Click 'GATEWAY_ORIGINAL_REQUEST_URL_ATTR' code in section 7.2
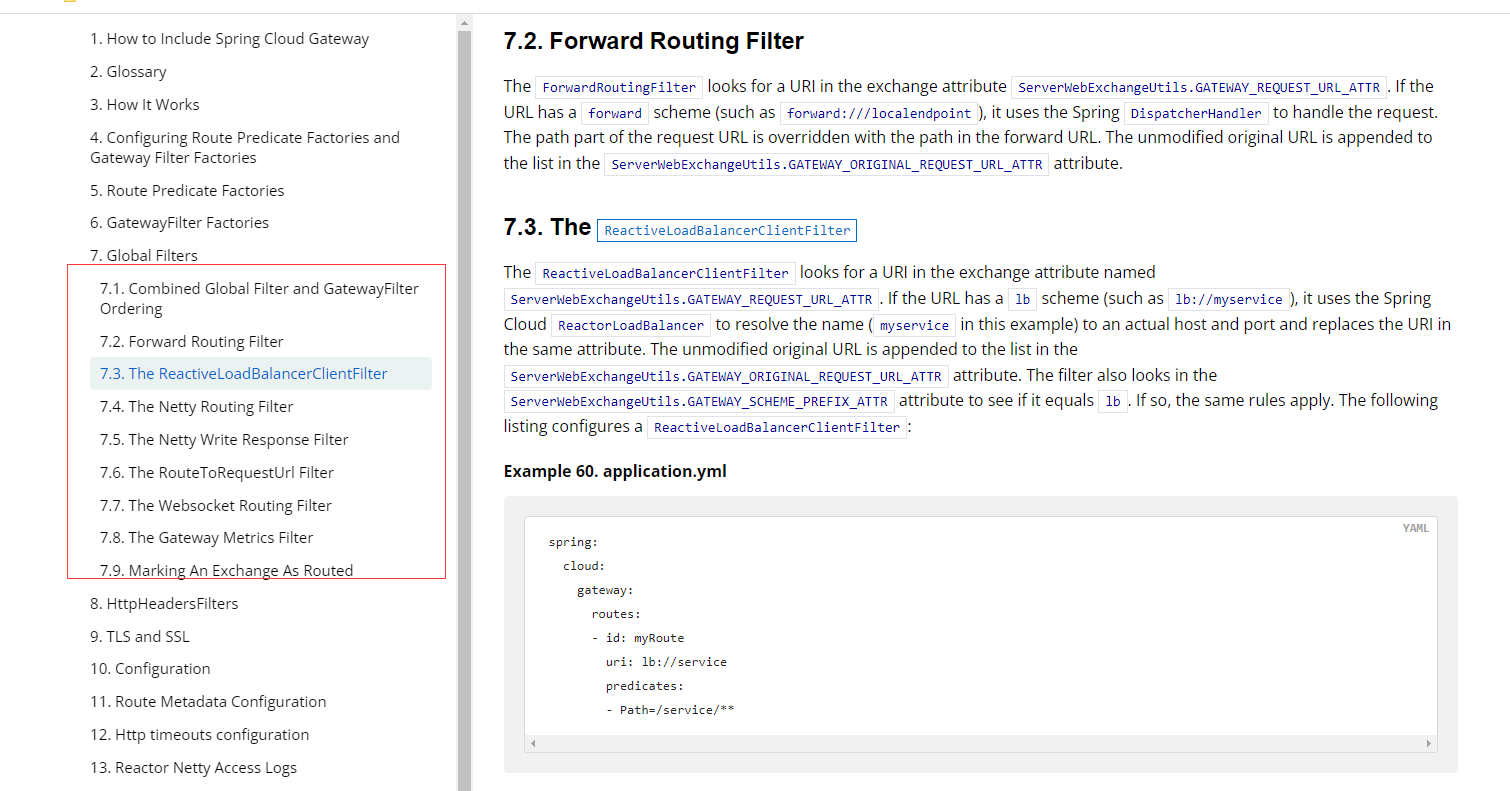The image size is (1510, 791). coord(826,165)
